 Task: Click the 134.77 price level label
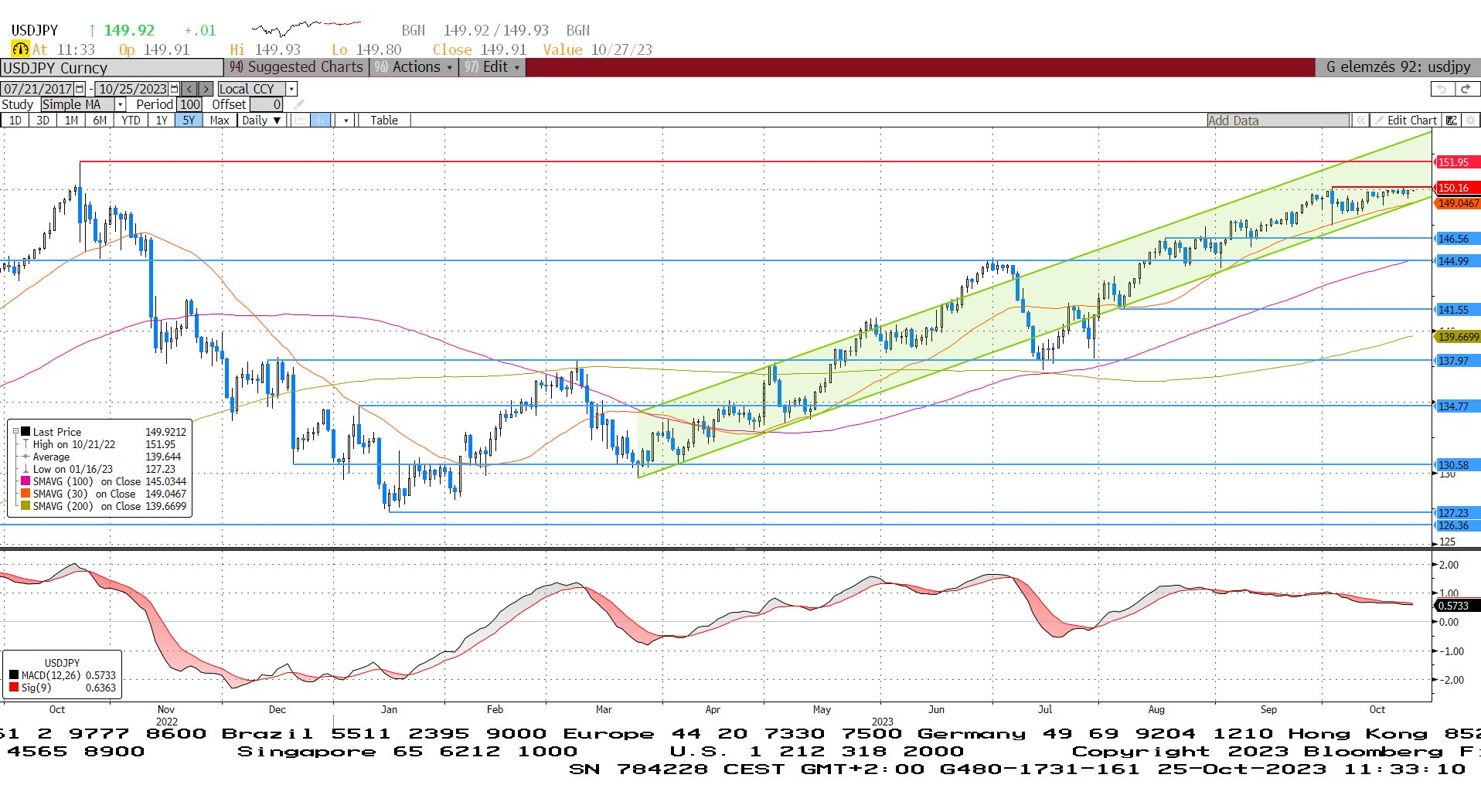pos(1456,406)
